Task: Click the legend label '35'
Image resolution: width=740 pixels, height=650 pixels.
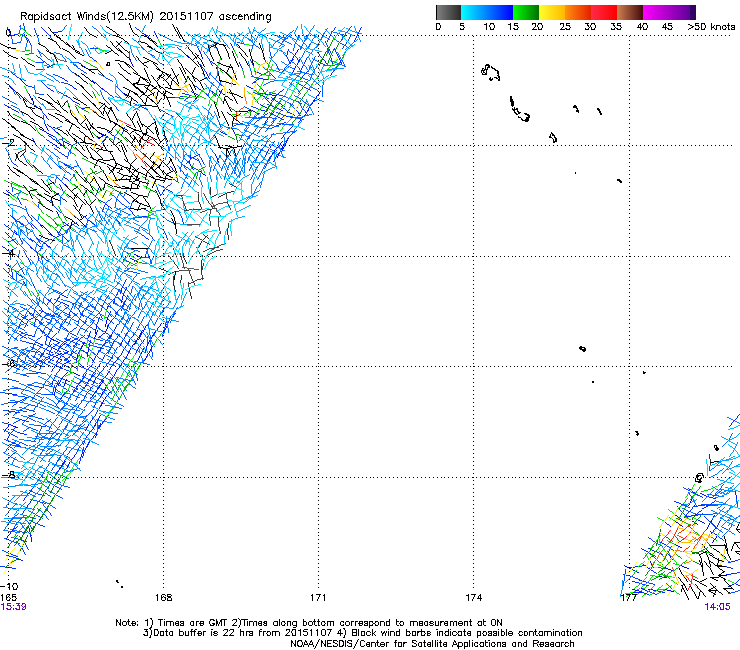Action: [x=616, y=27]
